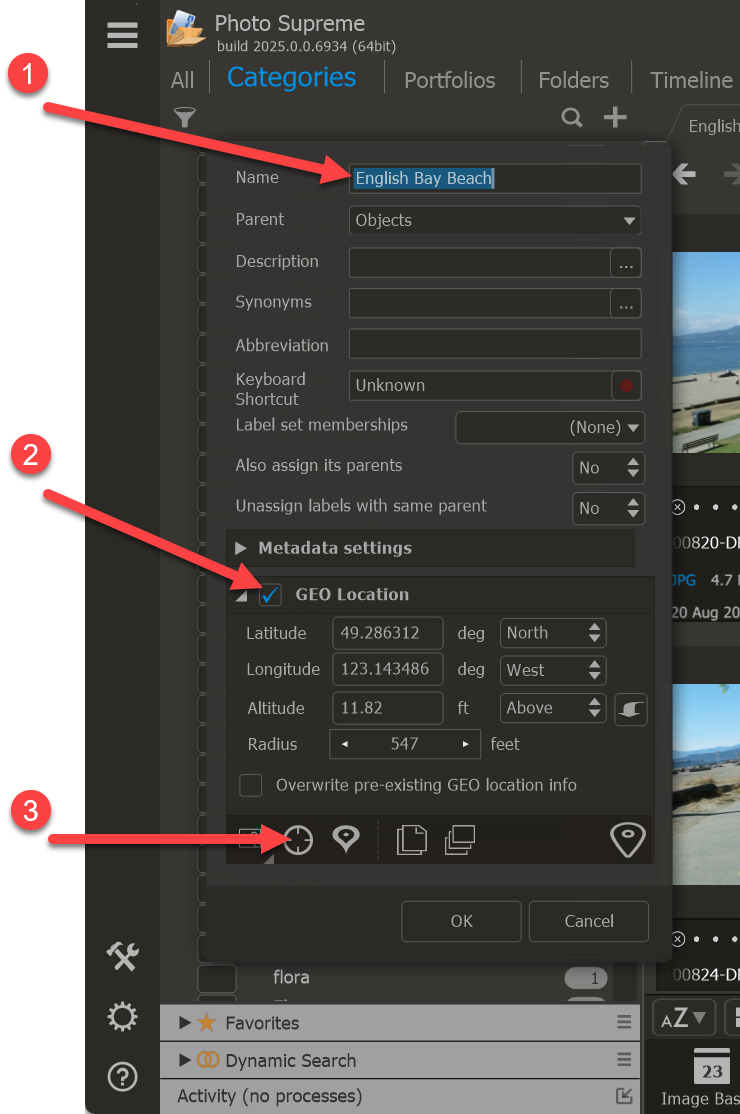Open the top beach photo thumbnail
740x1114 pixels.
[x=706, y=352]
